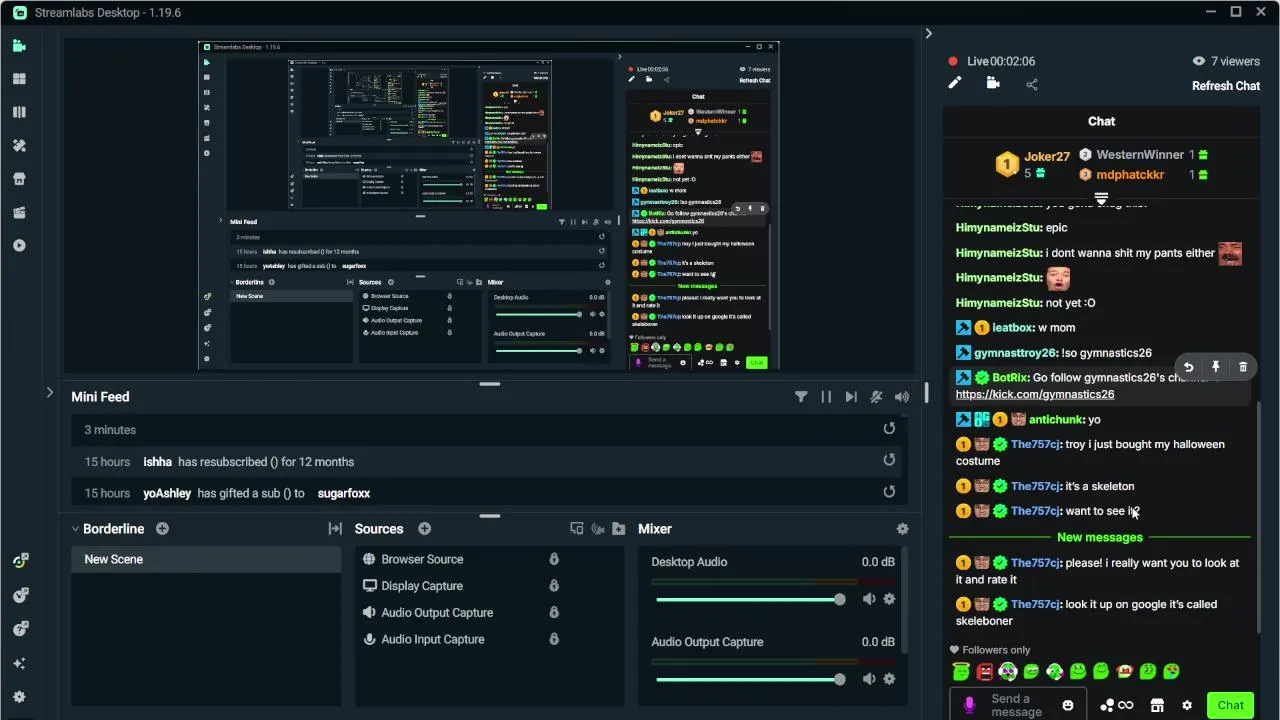Toggle lock on Browser Source

554,559
